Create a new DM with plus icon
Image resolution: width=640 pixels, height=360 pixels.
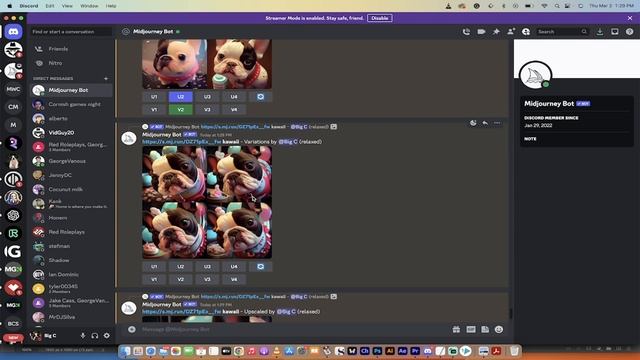106,78
